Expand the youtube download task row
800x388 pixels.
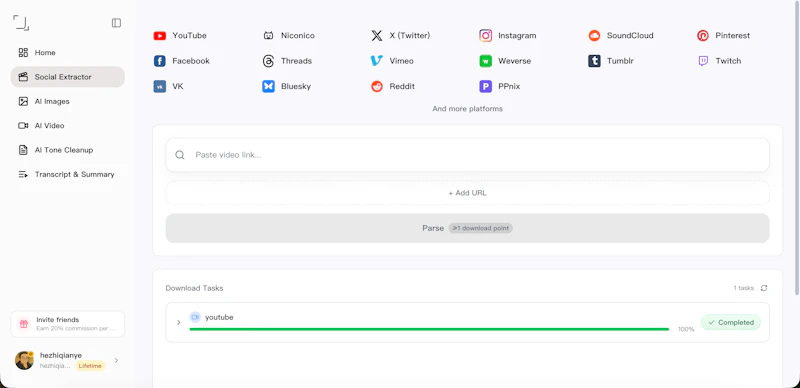179,323
